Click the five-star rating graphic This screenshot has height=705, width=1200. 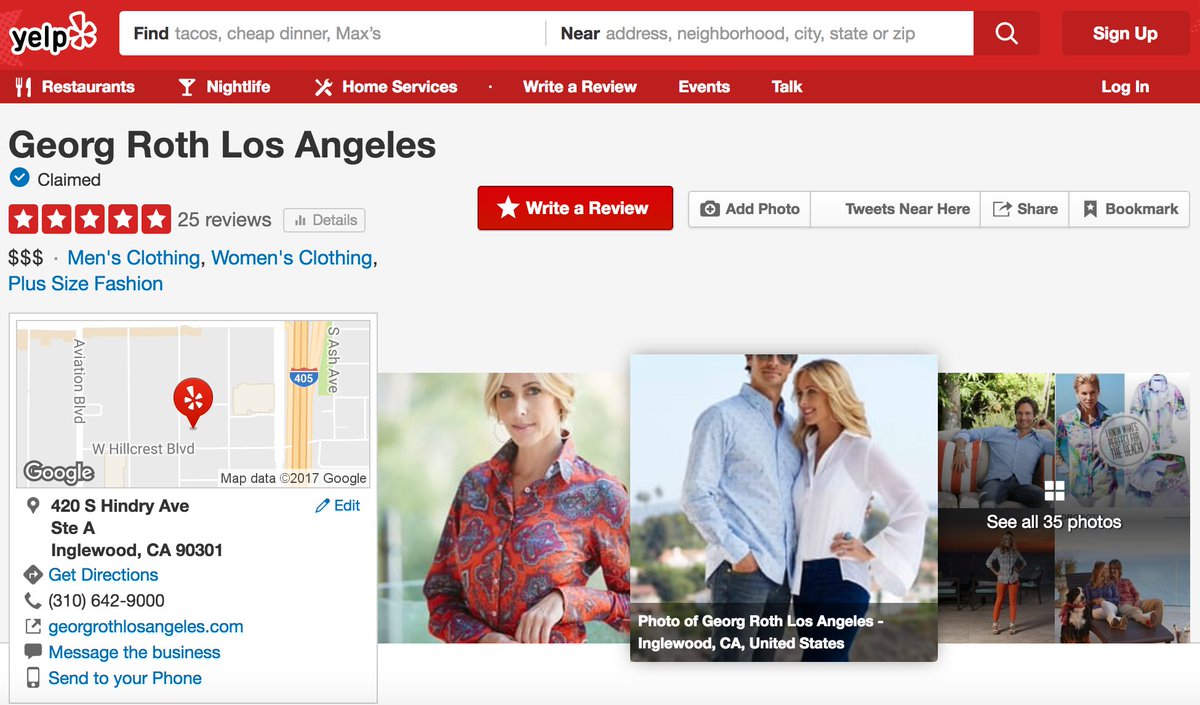tap(90, 218)
